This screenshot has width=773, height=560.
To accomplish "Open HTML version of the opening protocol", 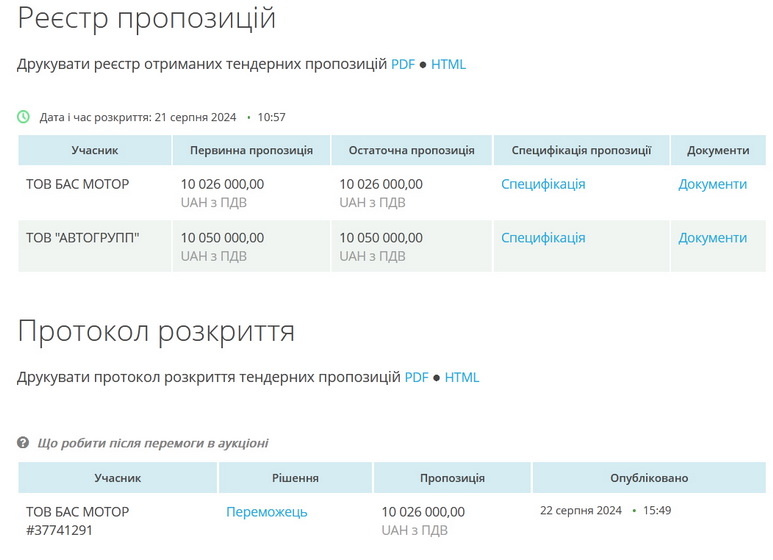I will (462, 377).
